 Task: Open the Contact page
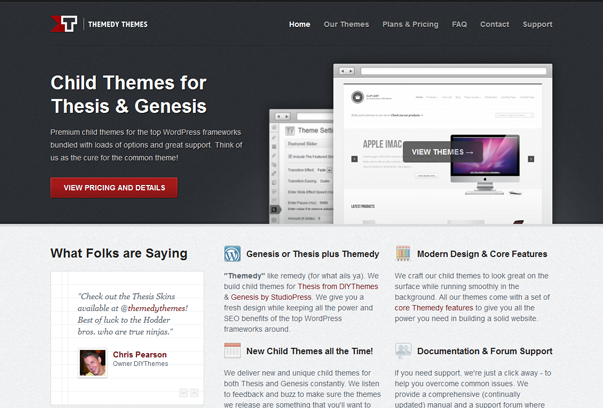(494, 24)
